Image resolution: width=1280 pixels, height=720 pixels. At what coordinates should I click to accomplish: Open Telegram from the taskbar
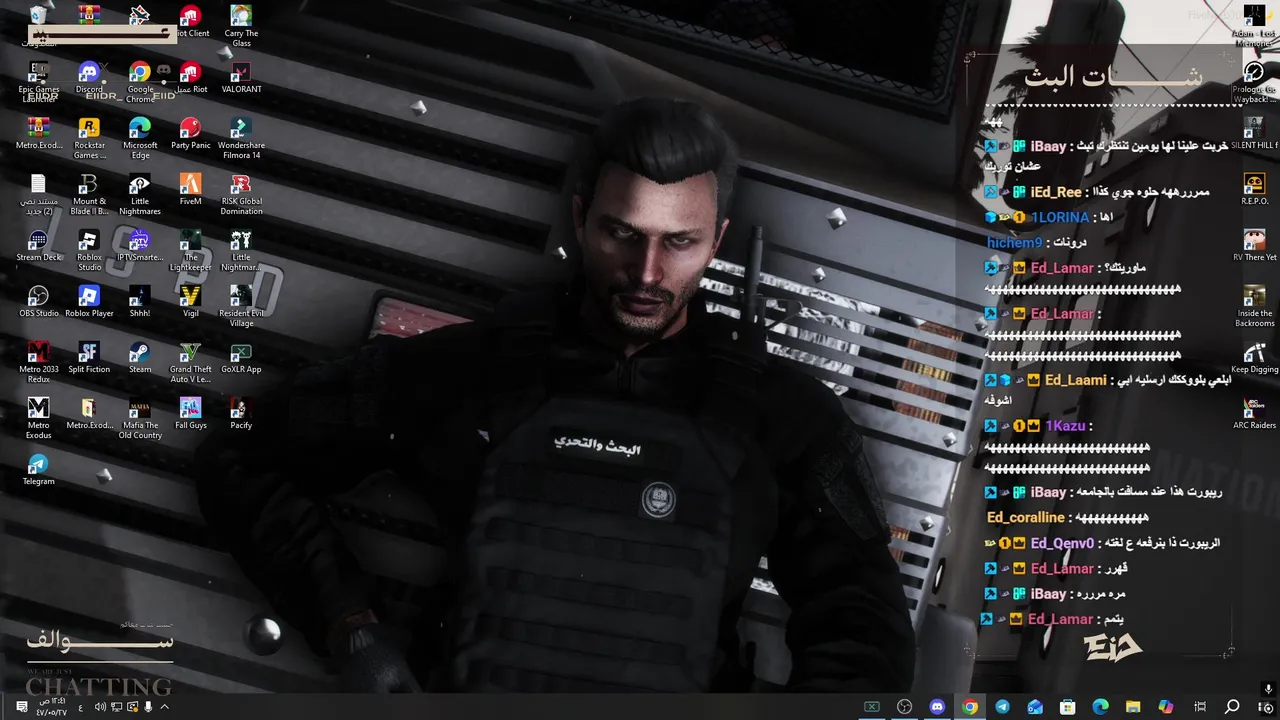pos(1002,707)
